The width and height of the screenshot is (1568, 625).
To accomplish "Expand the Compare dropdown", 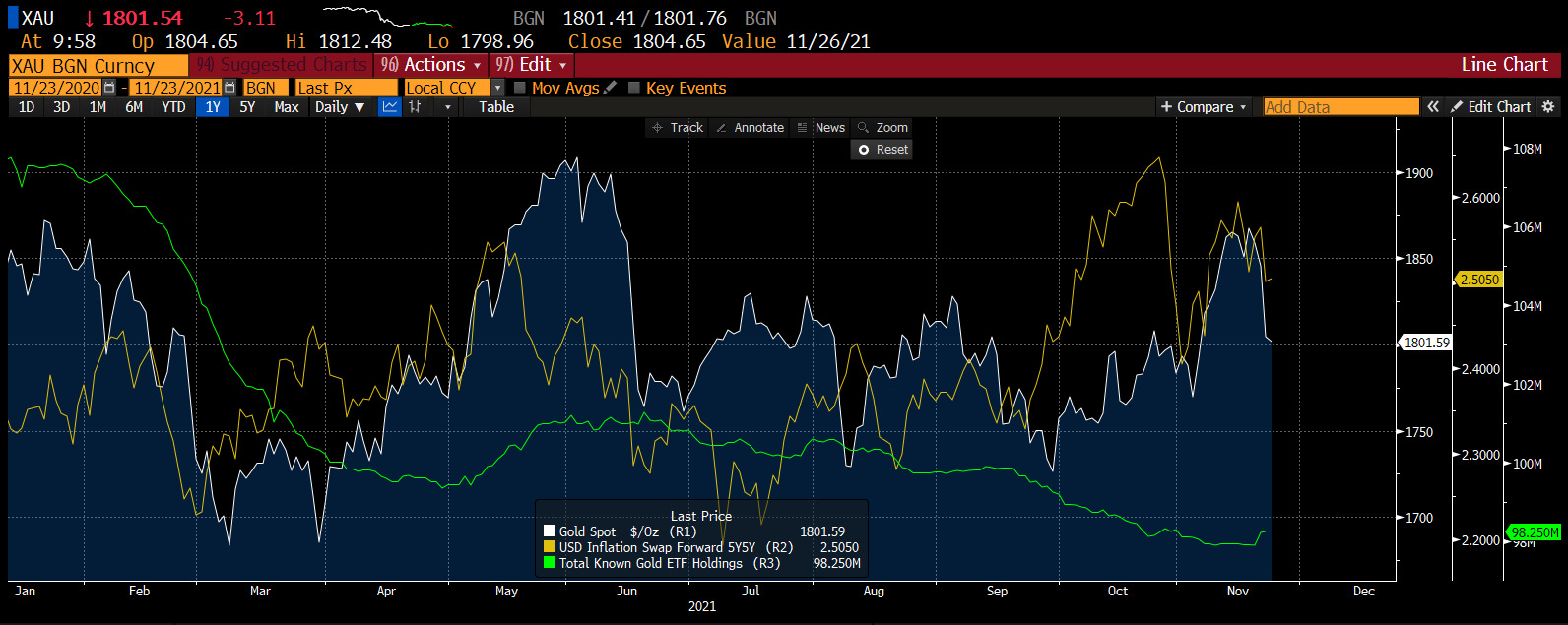I will click(x=1204, y=107).
